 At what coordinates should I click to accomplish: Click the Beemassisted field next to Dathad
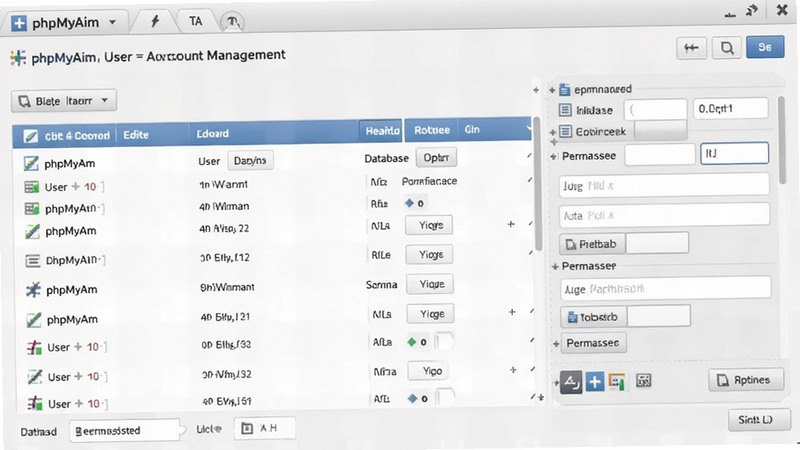point(124,431)
